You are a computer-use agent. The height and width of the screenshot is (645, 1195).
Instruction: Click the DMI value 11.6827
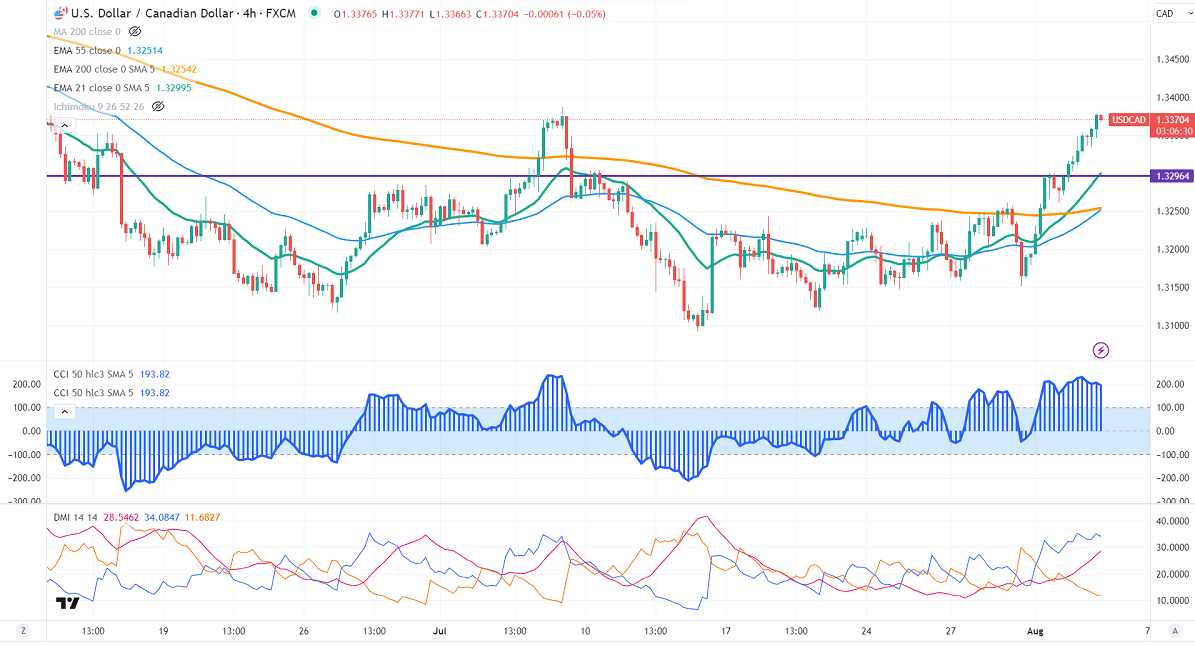click(x=202, y=518)
